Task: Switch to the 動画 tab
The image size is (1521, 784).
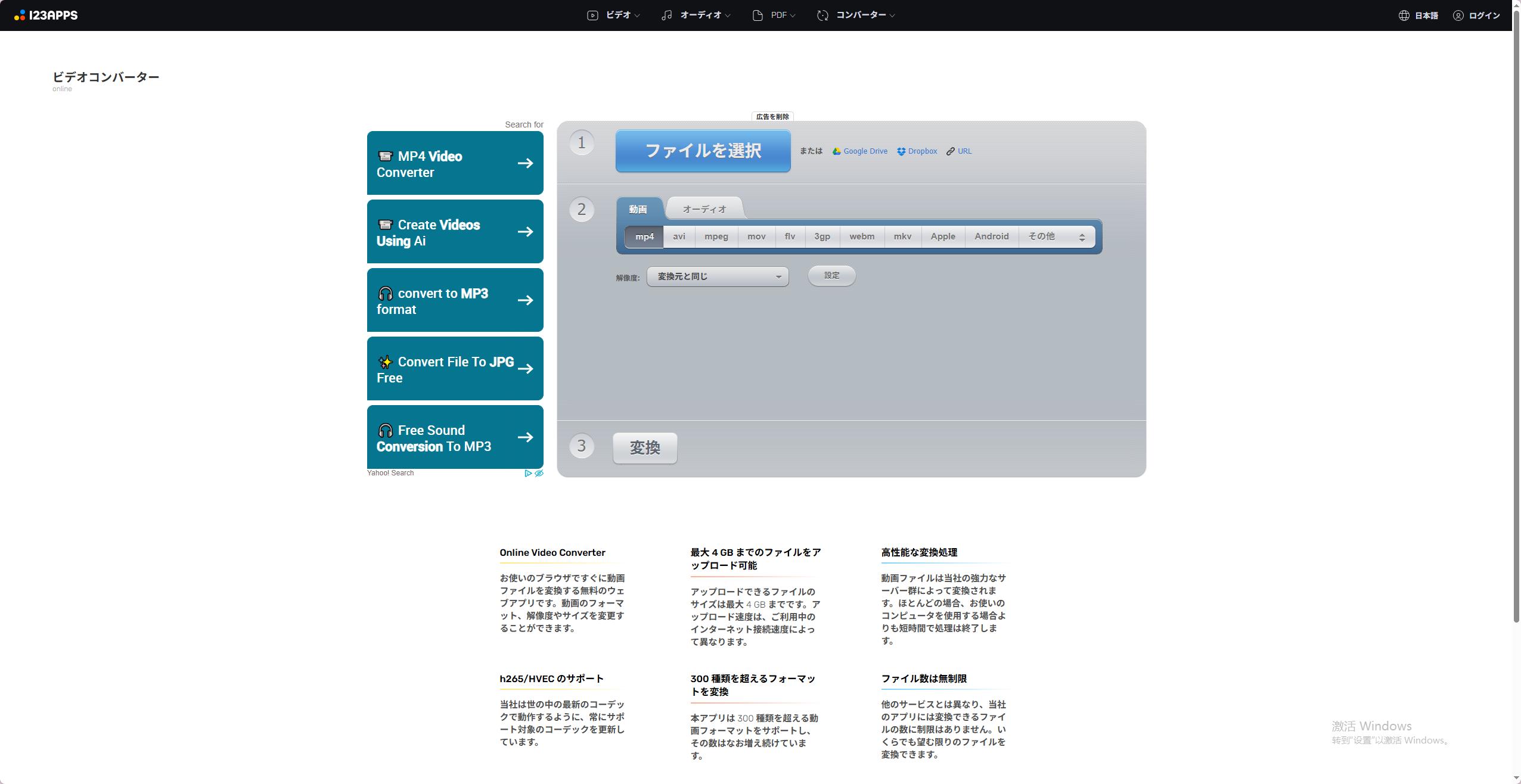Action: pos(640,209)
